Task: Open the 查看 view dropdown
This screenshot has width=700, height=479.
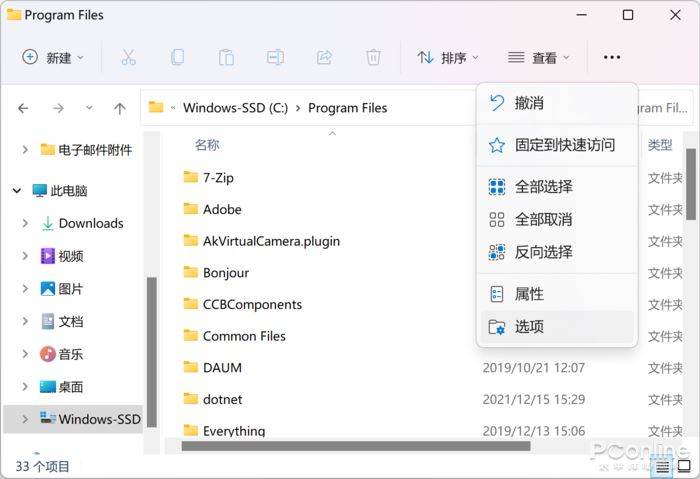Action: (538, 57)
